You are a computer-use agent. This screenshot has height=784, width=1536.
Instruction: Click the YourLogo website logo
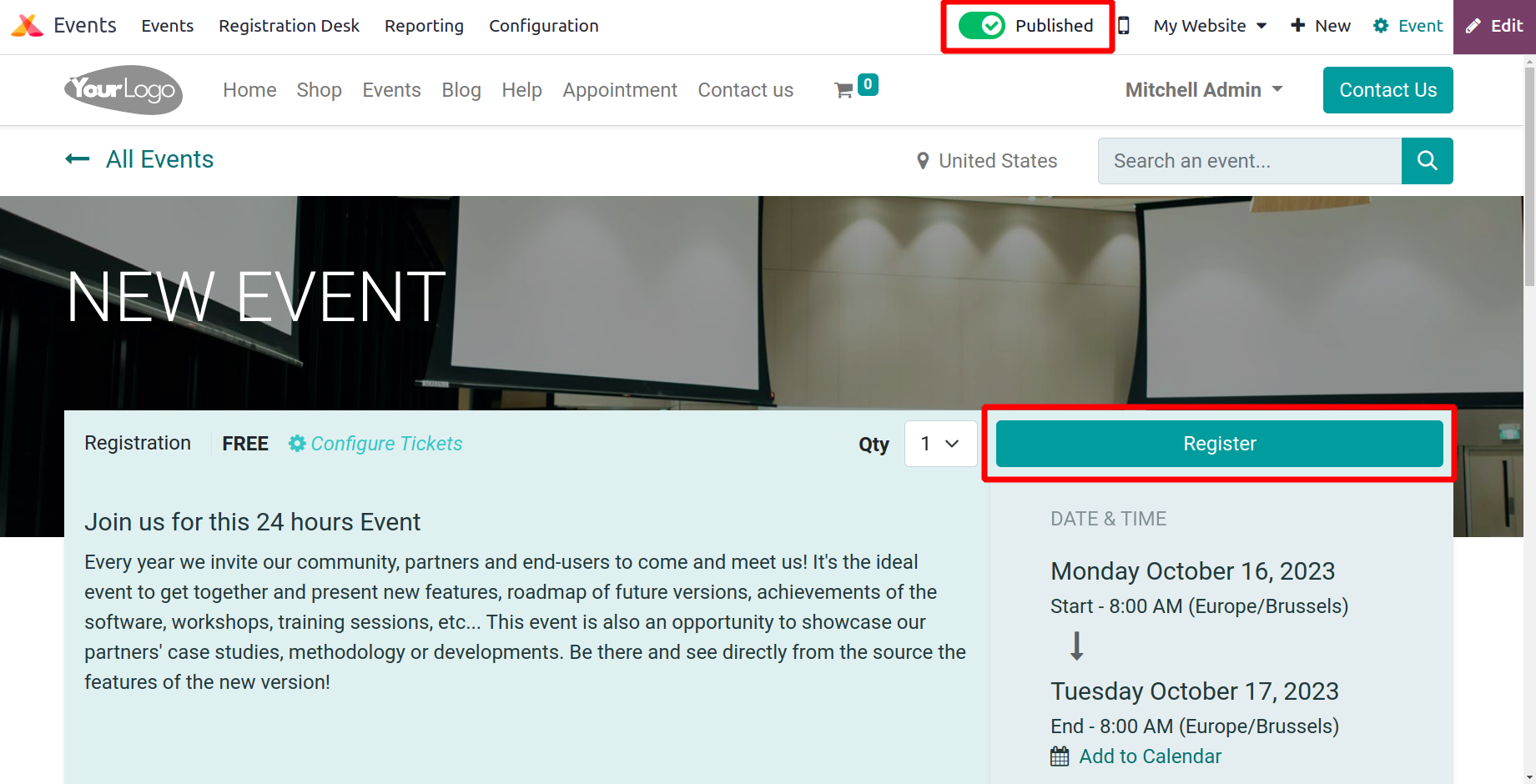[x=123, y=90]
